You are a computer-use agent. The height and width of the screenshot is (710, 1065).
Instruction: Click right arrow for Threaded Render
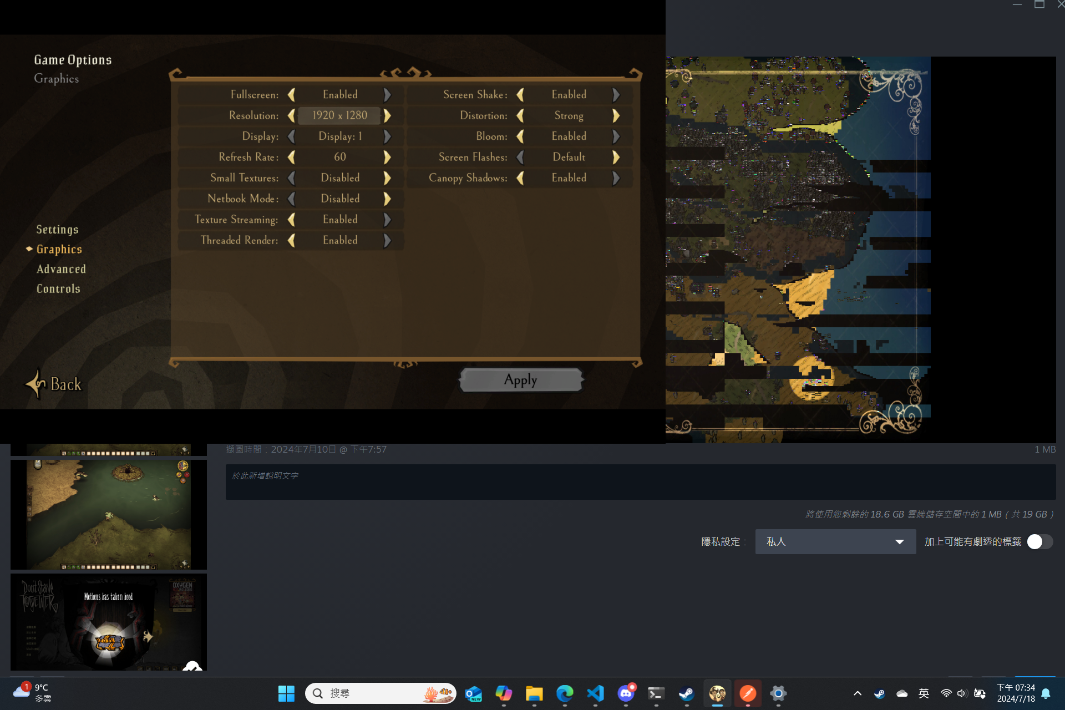coord(387,240)
